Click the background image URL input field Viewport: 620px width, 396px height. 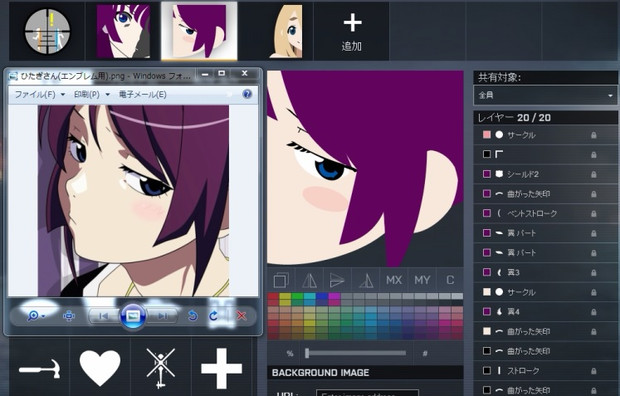(367, 393)
